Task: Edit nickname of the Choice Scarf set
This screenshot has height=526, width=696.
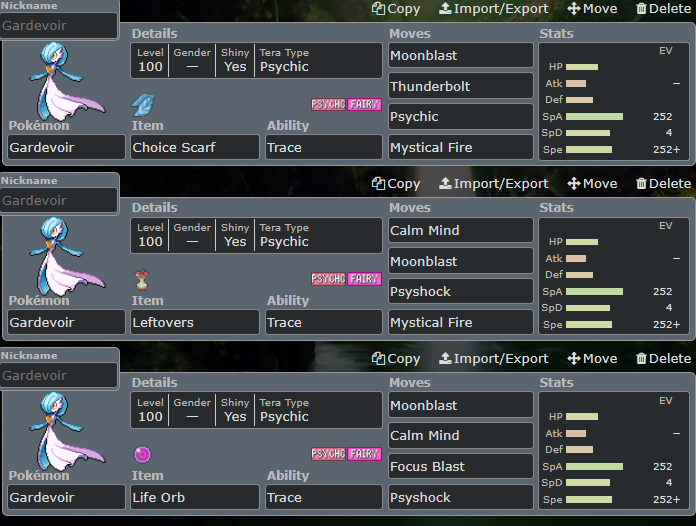Action: (x=59, y=25)
